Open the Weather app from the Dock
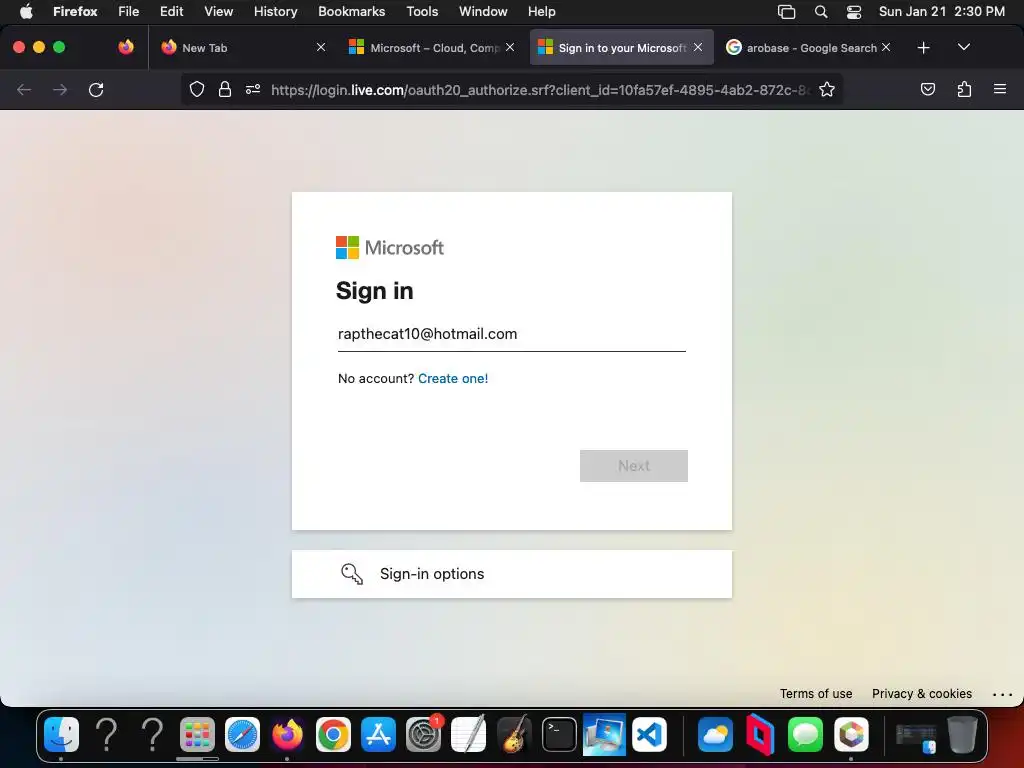The width and height of the screenshot is (1024, 768). [x=715, y=734]
